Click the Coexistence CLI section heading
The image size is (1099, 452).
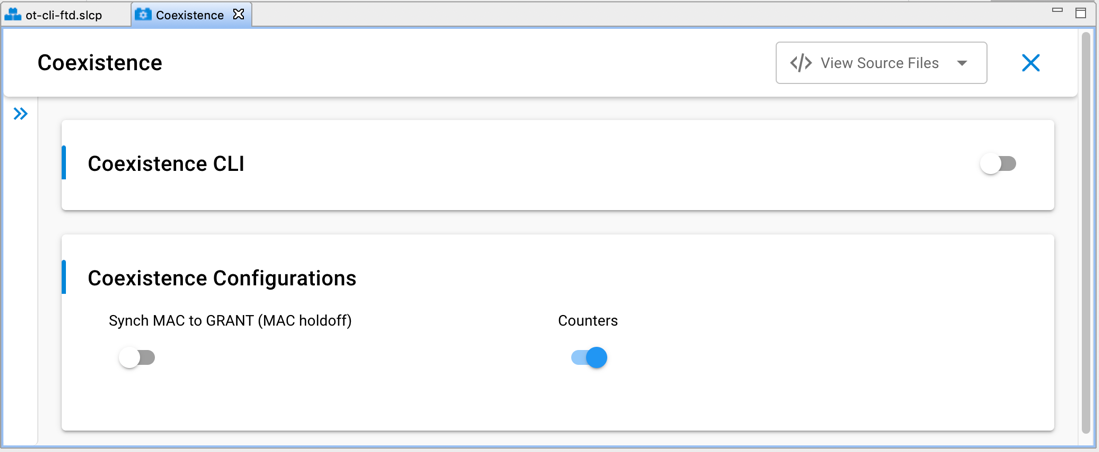[x=166, y=164]
